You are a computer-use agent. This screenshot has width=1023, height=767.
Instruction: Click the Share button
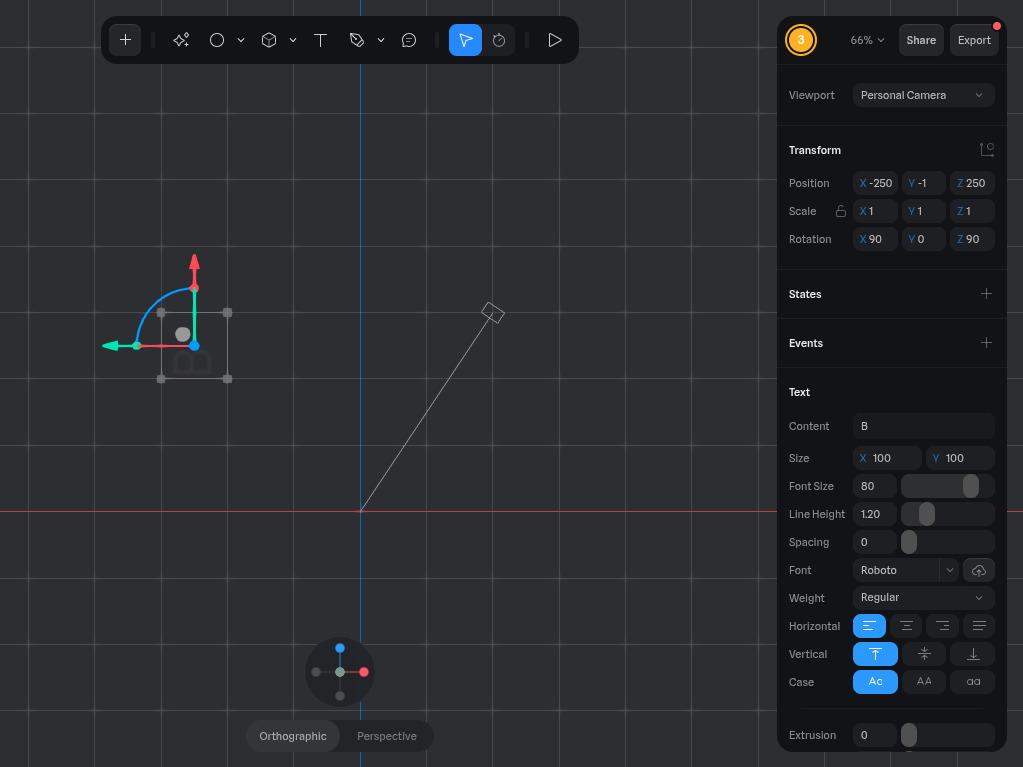click(x=921, y=40)
